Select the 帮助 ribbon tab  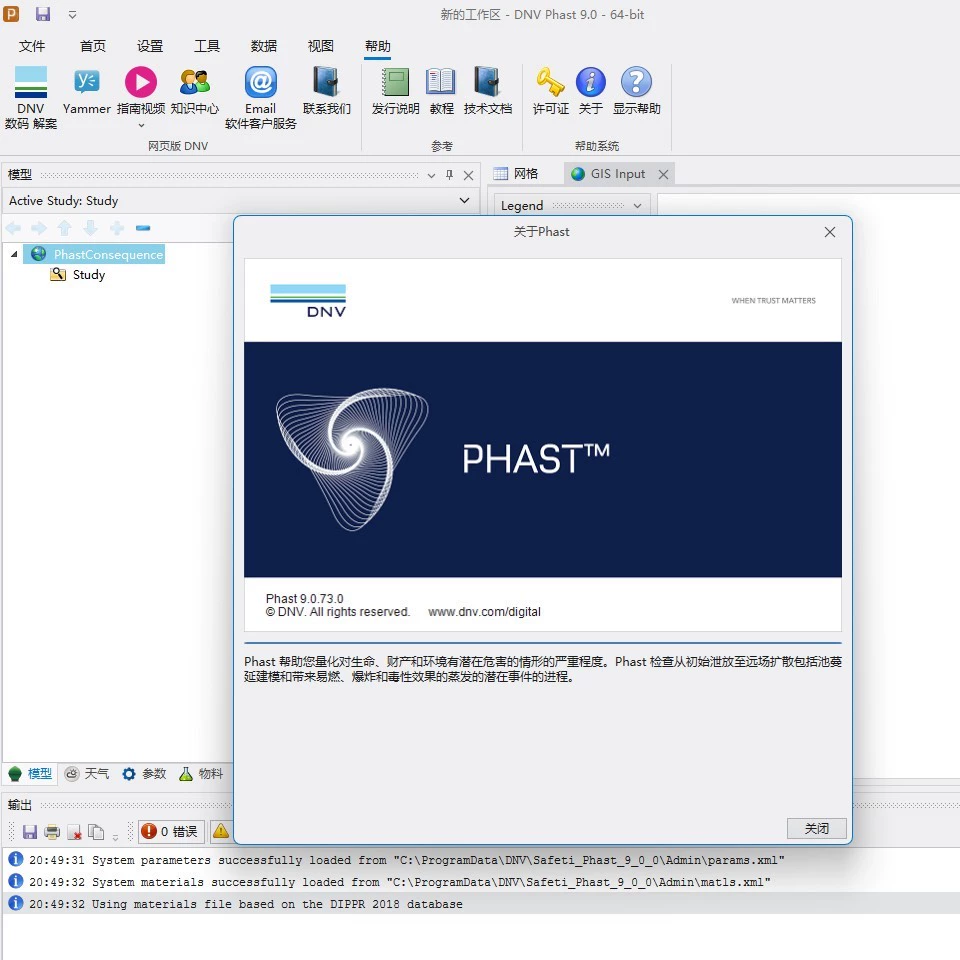point(378,46)
